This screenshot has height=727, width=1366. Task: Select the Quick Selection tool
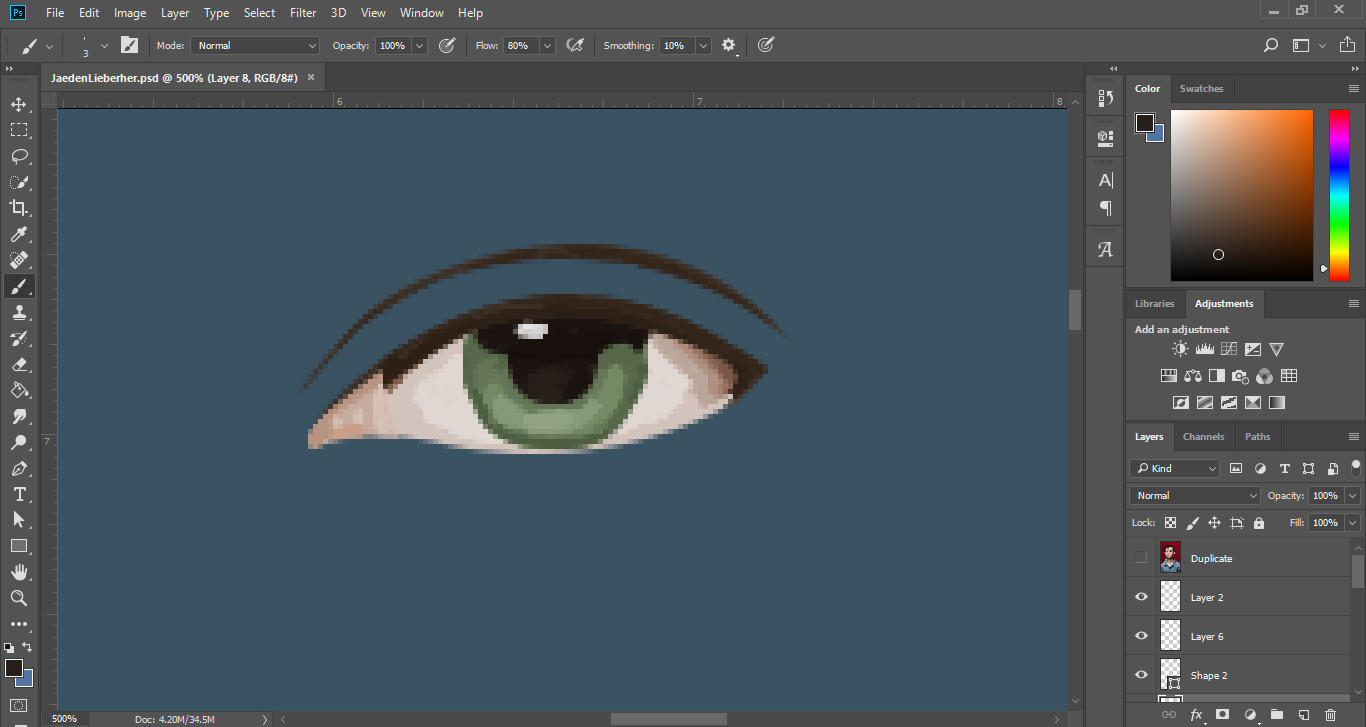point(19,182)
